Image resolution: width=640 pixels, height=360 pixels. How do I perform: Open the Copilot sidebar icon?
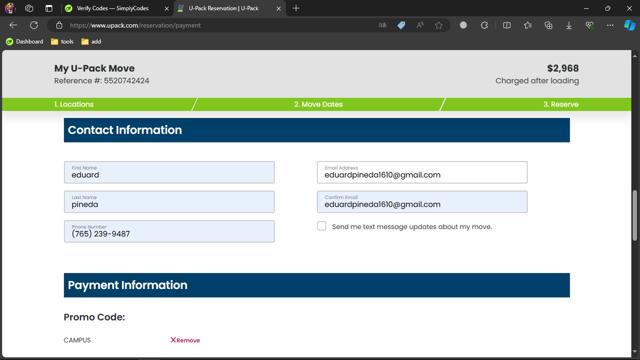629,25
